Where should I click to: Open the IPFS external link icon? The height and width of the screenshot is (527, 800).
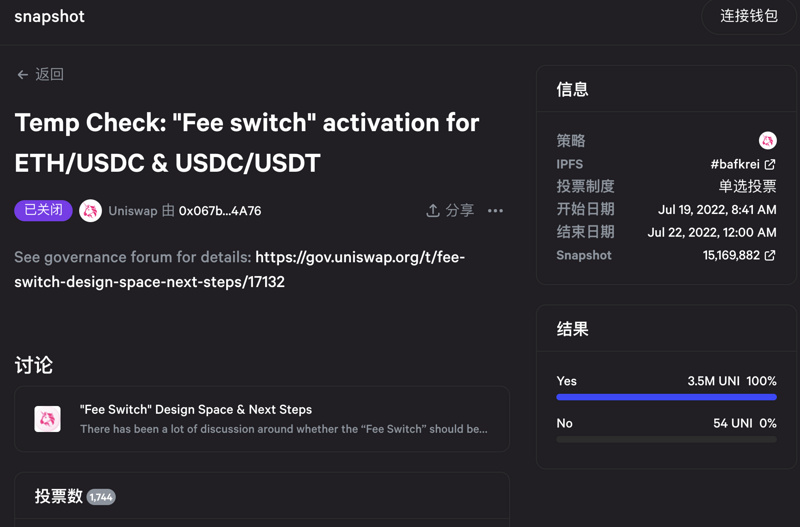pos(770,164)
